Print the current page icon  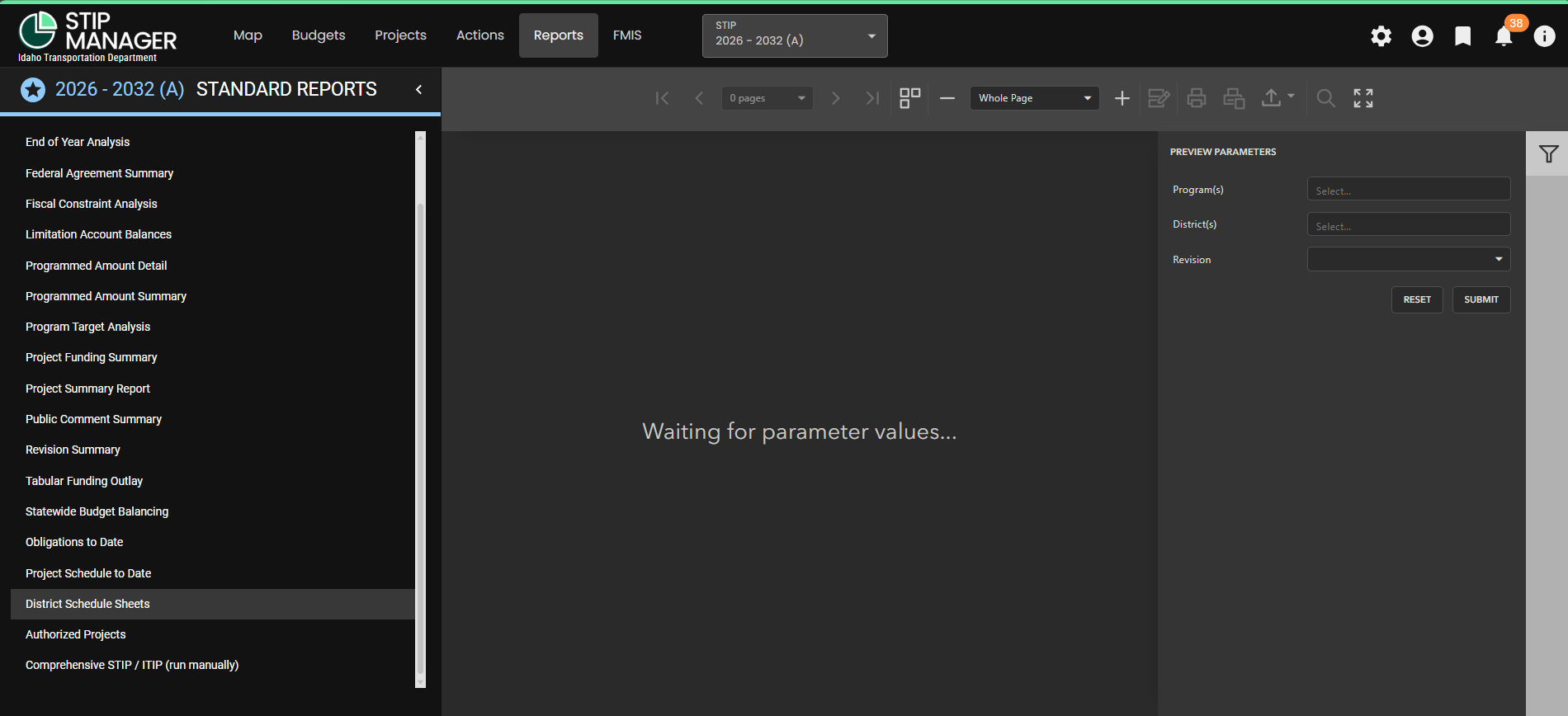(x=1234, y=98)
